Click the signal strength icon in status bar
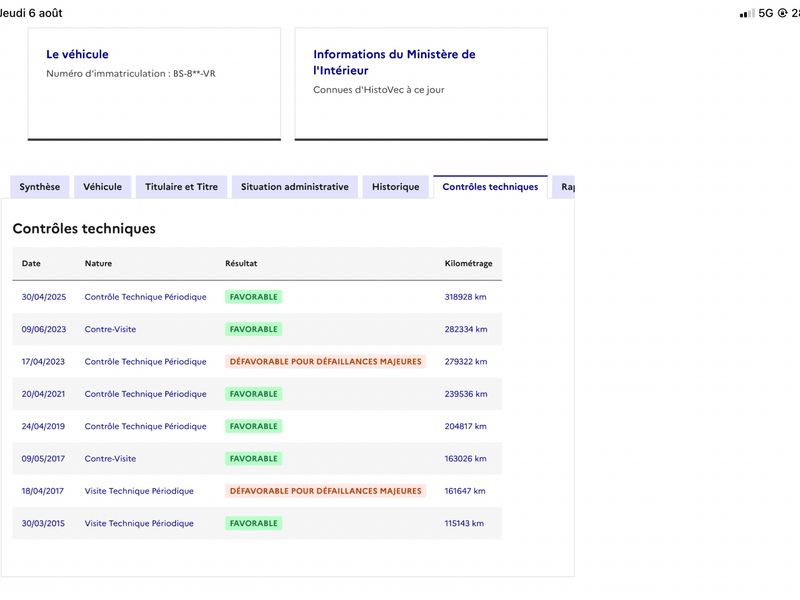800x600 pixels. (747, 13)
